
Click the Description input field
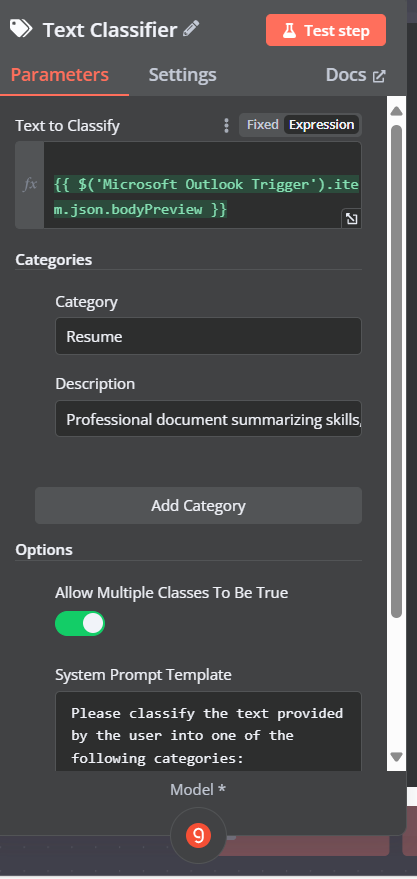[x=208, y=419]
